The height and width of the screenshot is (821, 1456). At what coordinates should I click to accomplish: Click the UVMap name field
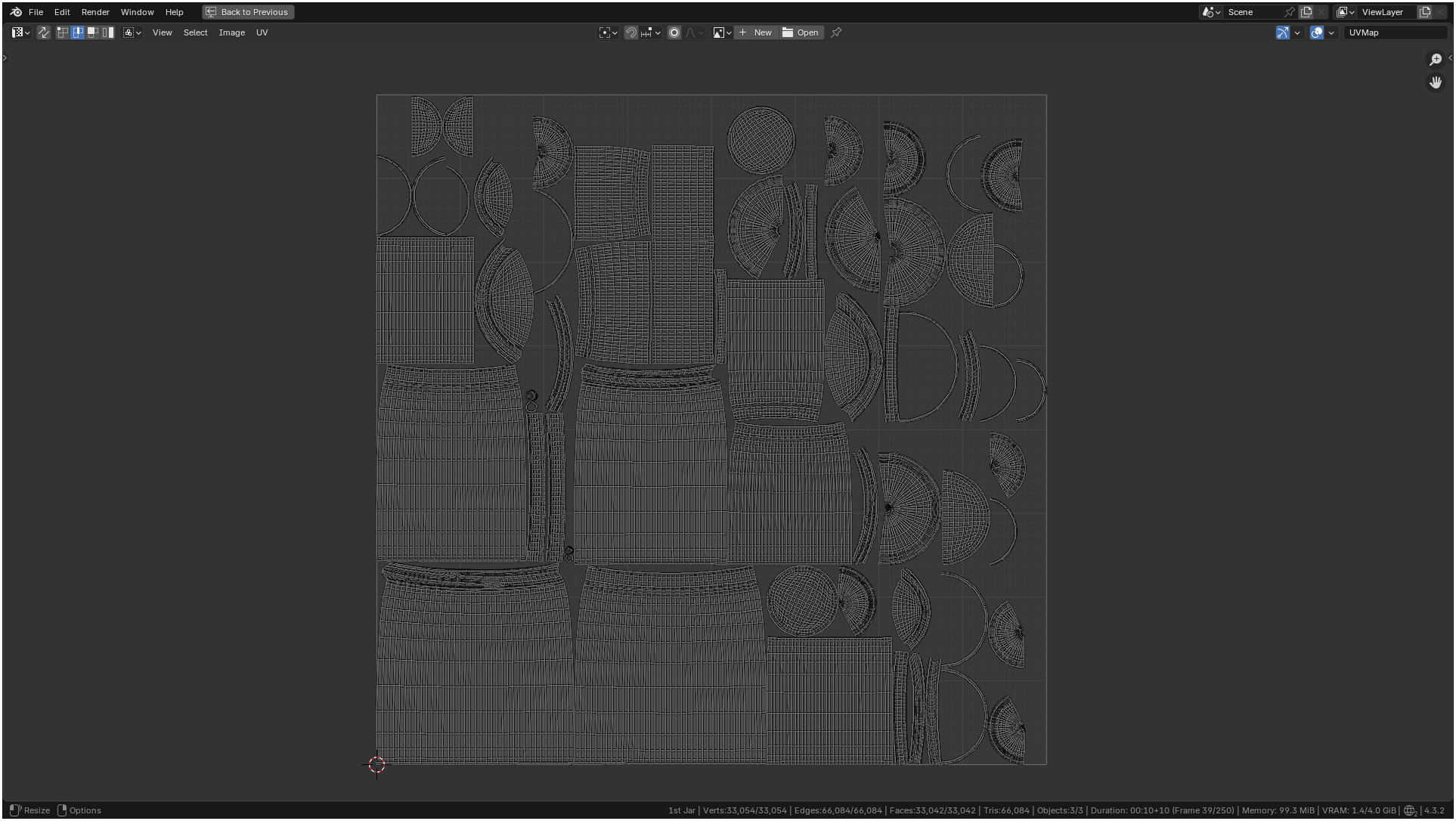click(1395, 33)
